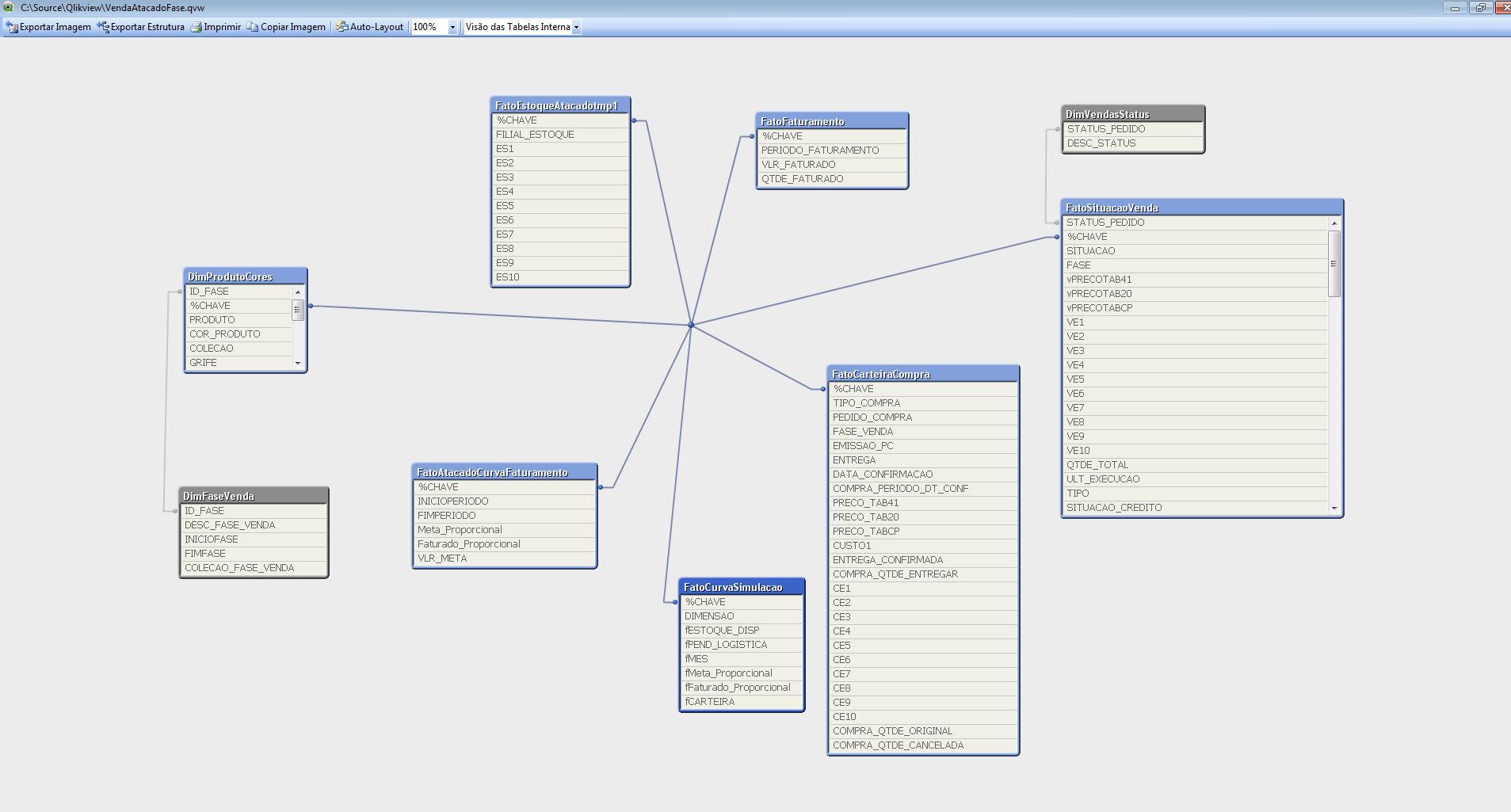Click COR_PRODUTO field in DimProdutoCores
Screen dimensions: 1511x812
point(238,334)
